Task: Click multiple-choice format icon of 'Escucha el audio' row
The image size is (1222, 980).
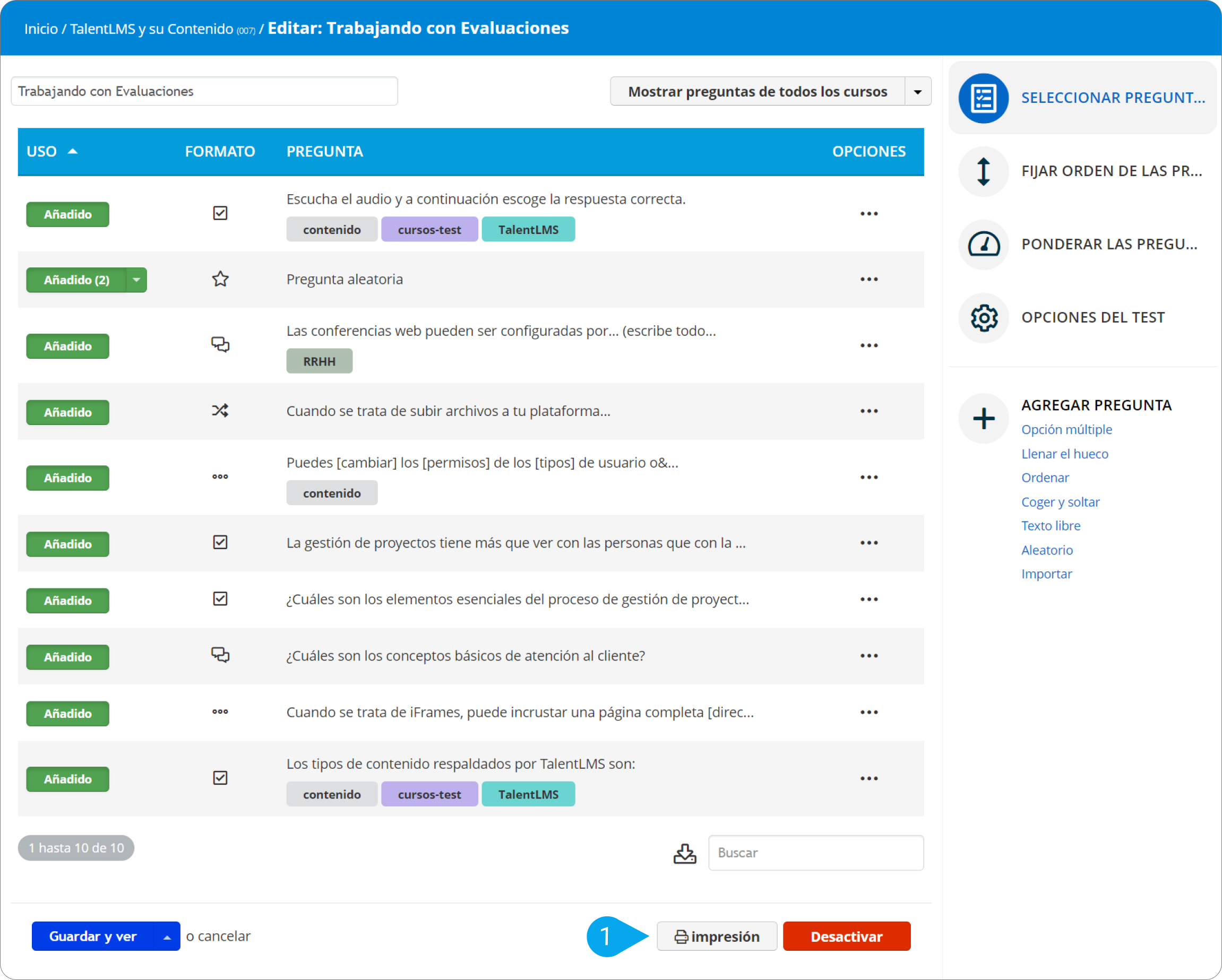Action: tap(220, 213)
